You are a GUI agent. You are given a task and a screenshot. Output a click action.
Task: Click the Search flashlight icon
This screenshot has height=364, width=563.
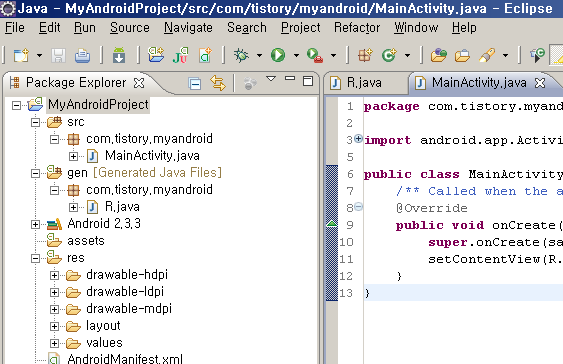[487, 55]
